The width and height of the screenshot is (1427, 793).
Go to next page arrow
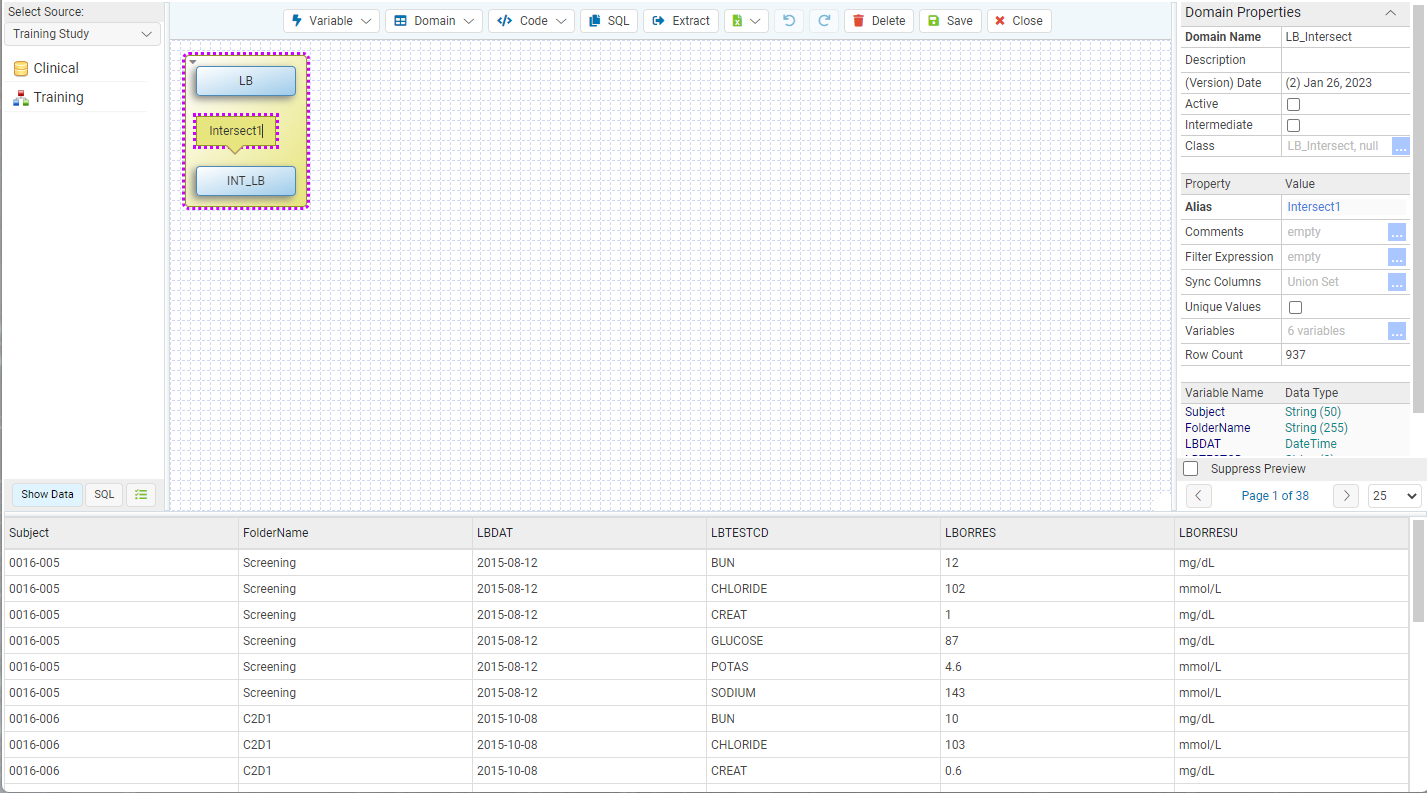coord(1347,496)
